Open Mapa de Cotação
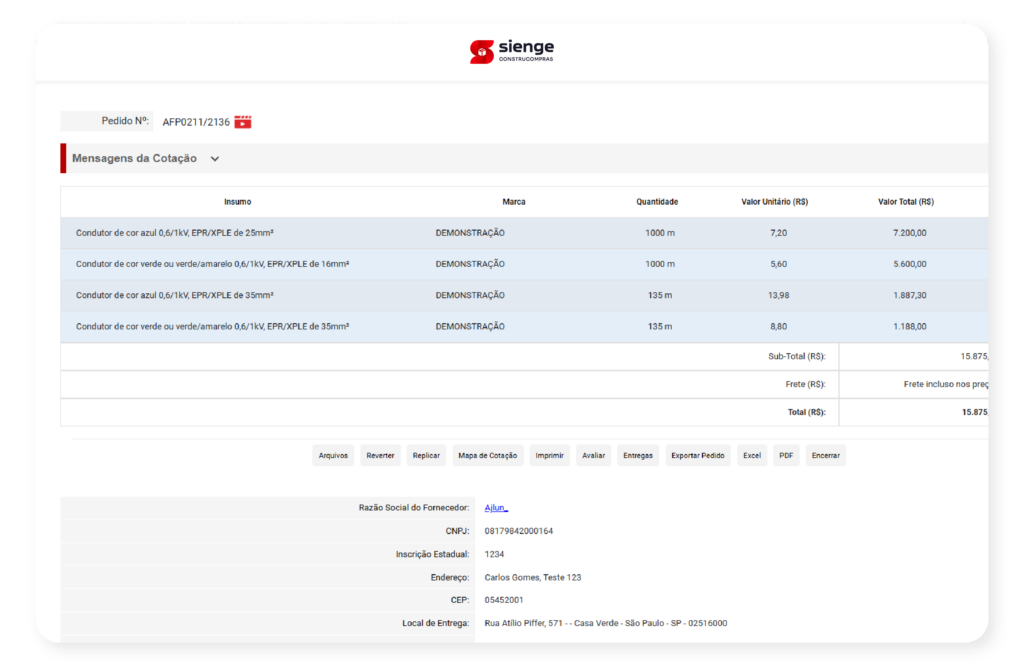Image resolution: width=1024 pixels, height=666 pixels. click(x=488, y=456)
